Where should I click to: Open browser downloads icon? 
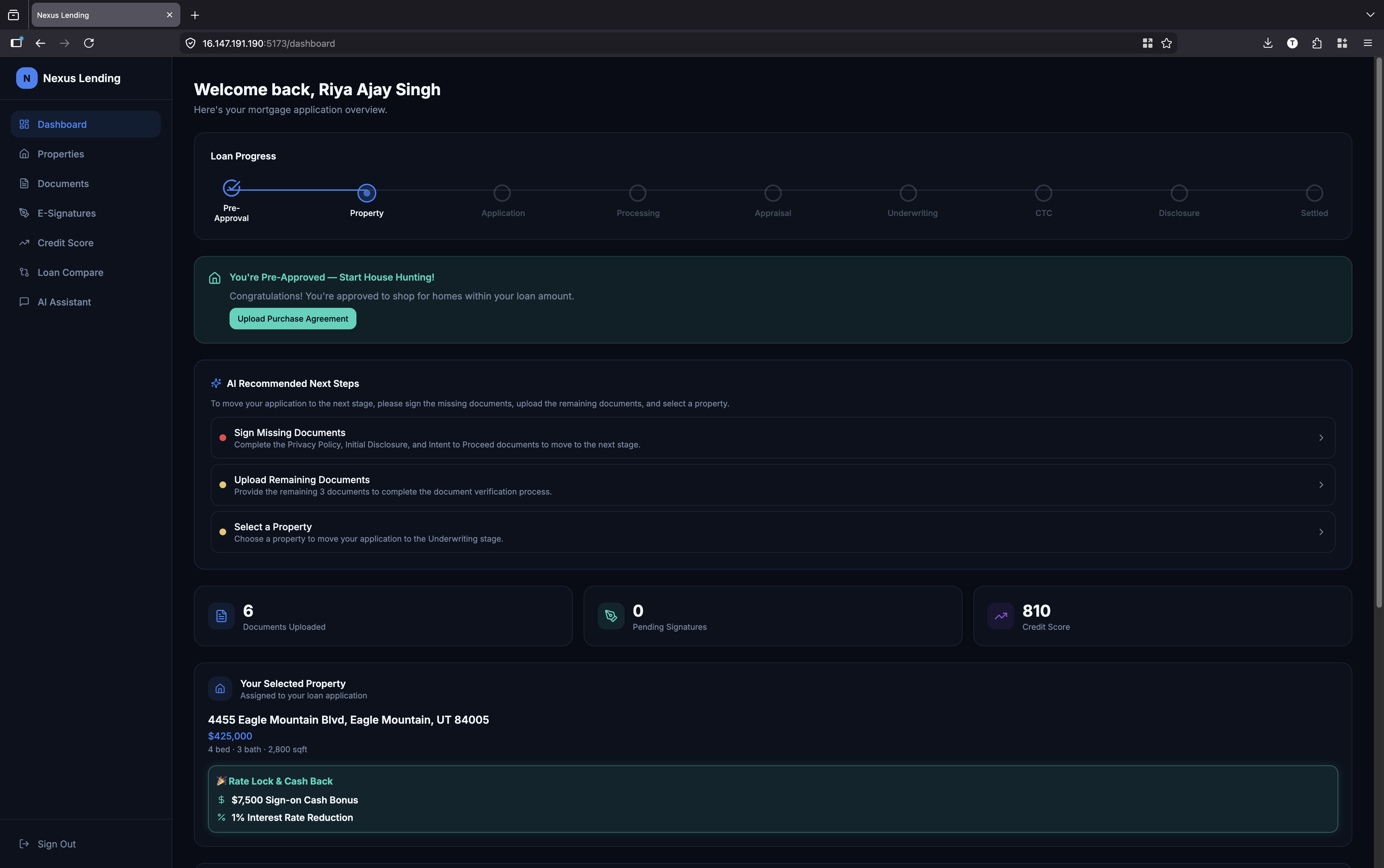1268,43
